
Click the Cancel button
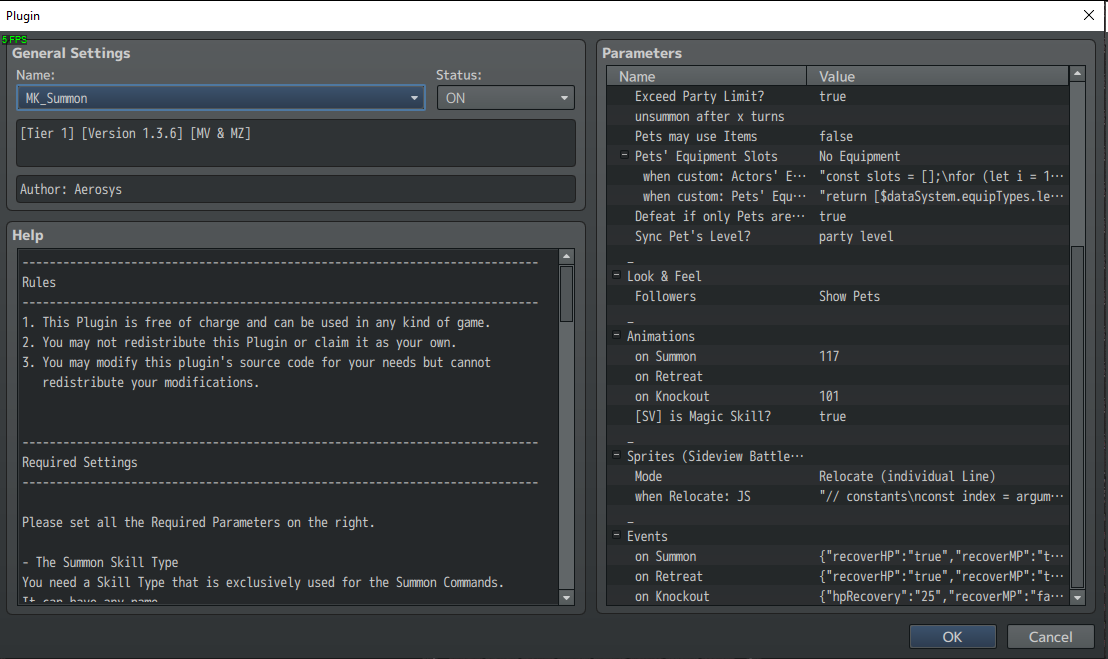[x=1050, y=636]
